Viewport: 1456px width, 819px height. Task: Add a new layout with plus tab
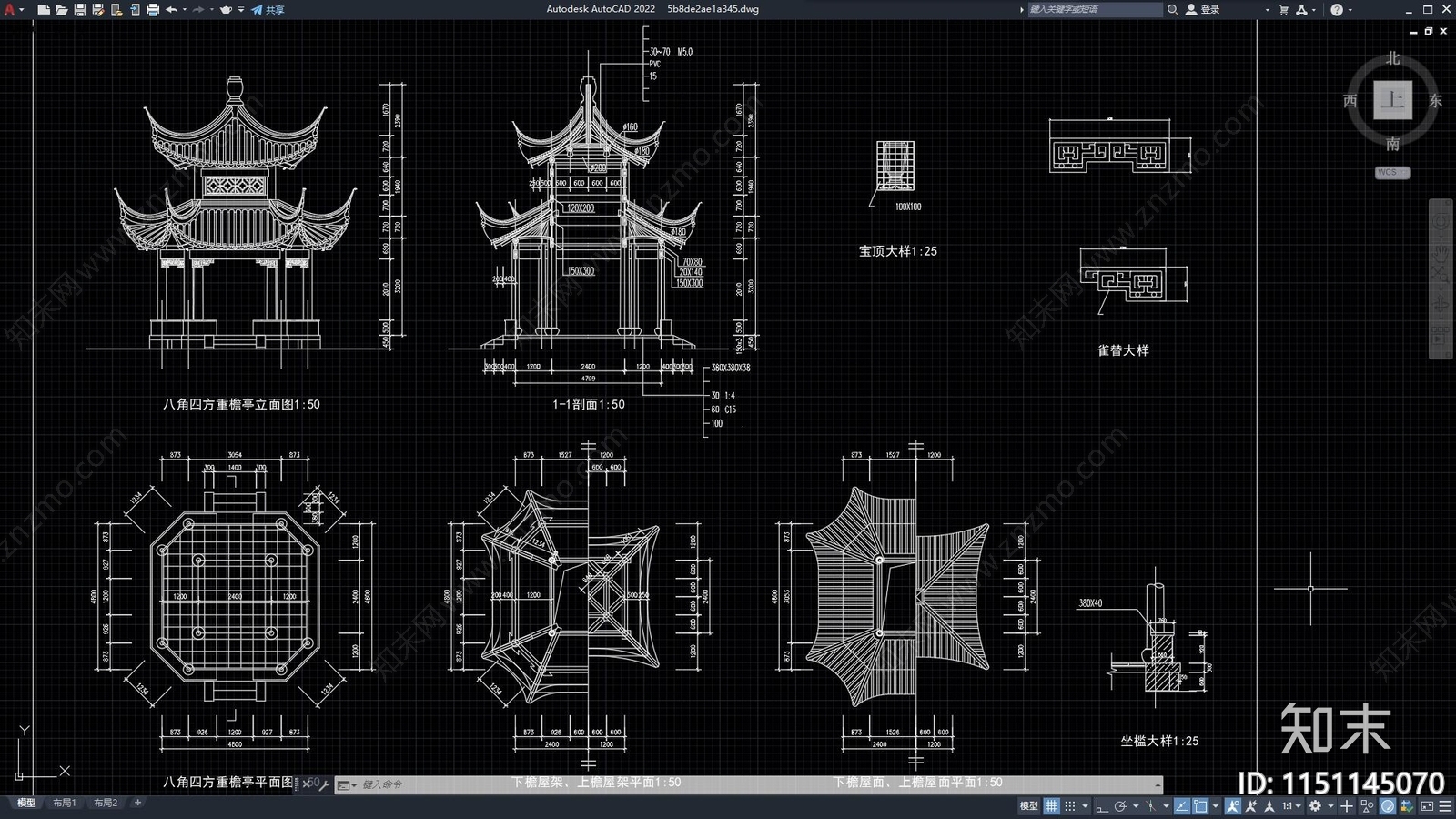tap(138, 803)
